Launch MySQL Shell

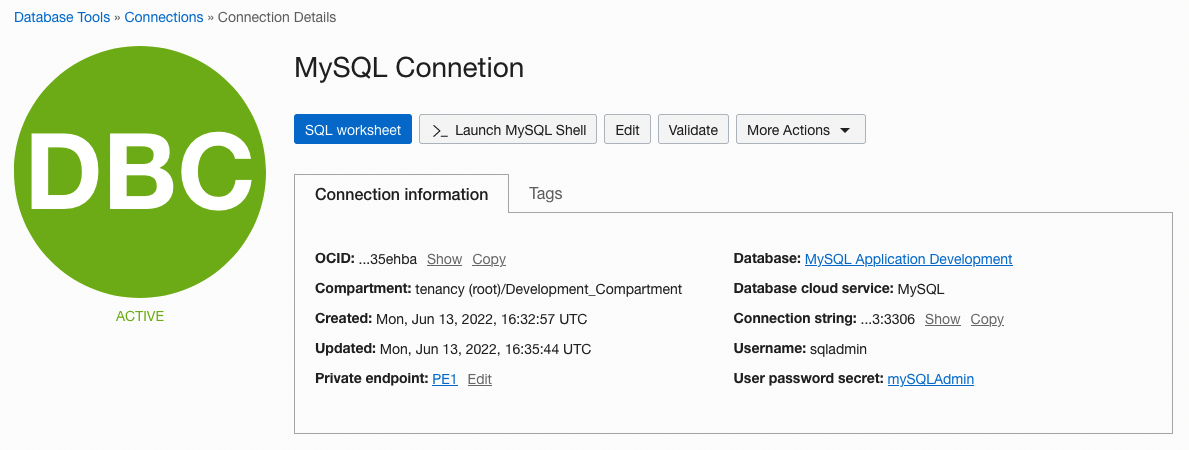tap(508, 130)
